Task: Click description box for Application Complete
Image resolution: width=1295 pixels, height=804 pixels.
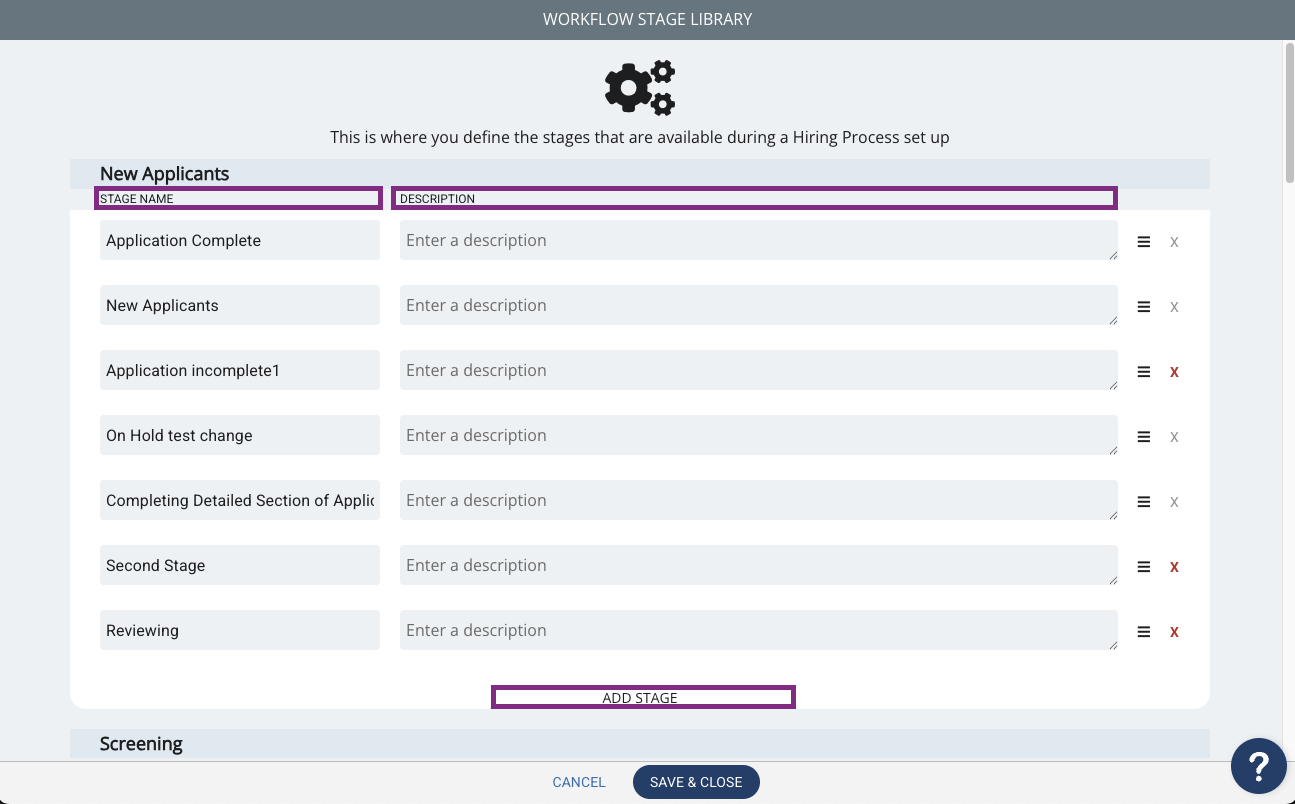Action: [759, 240]
